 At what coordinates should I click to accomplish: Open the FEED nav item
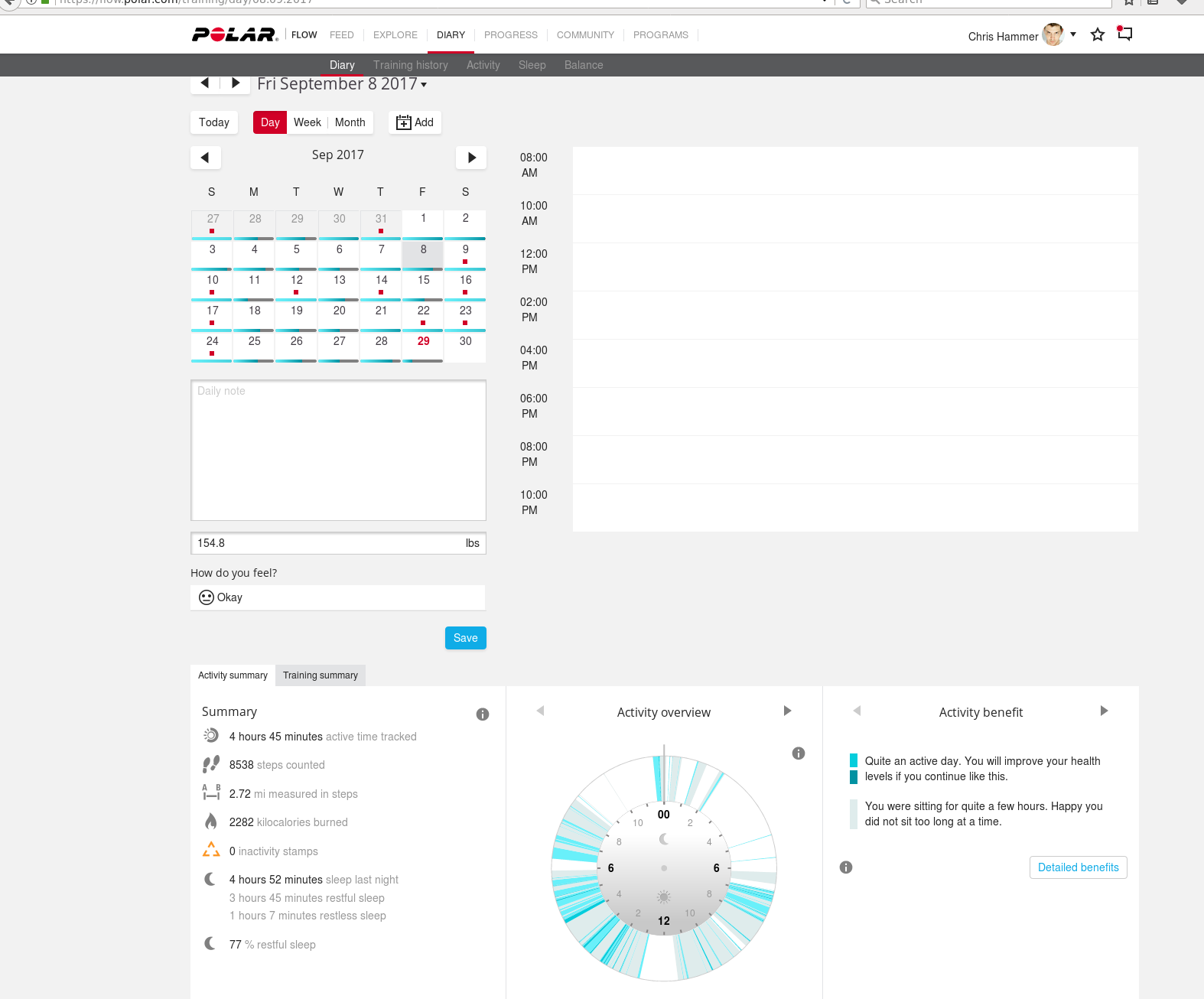pos(342,35)
